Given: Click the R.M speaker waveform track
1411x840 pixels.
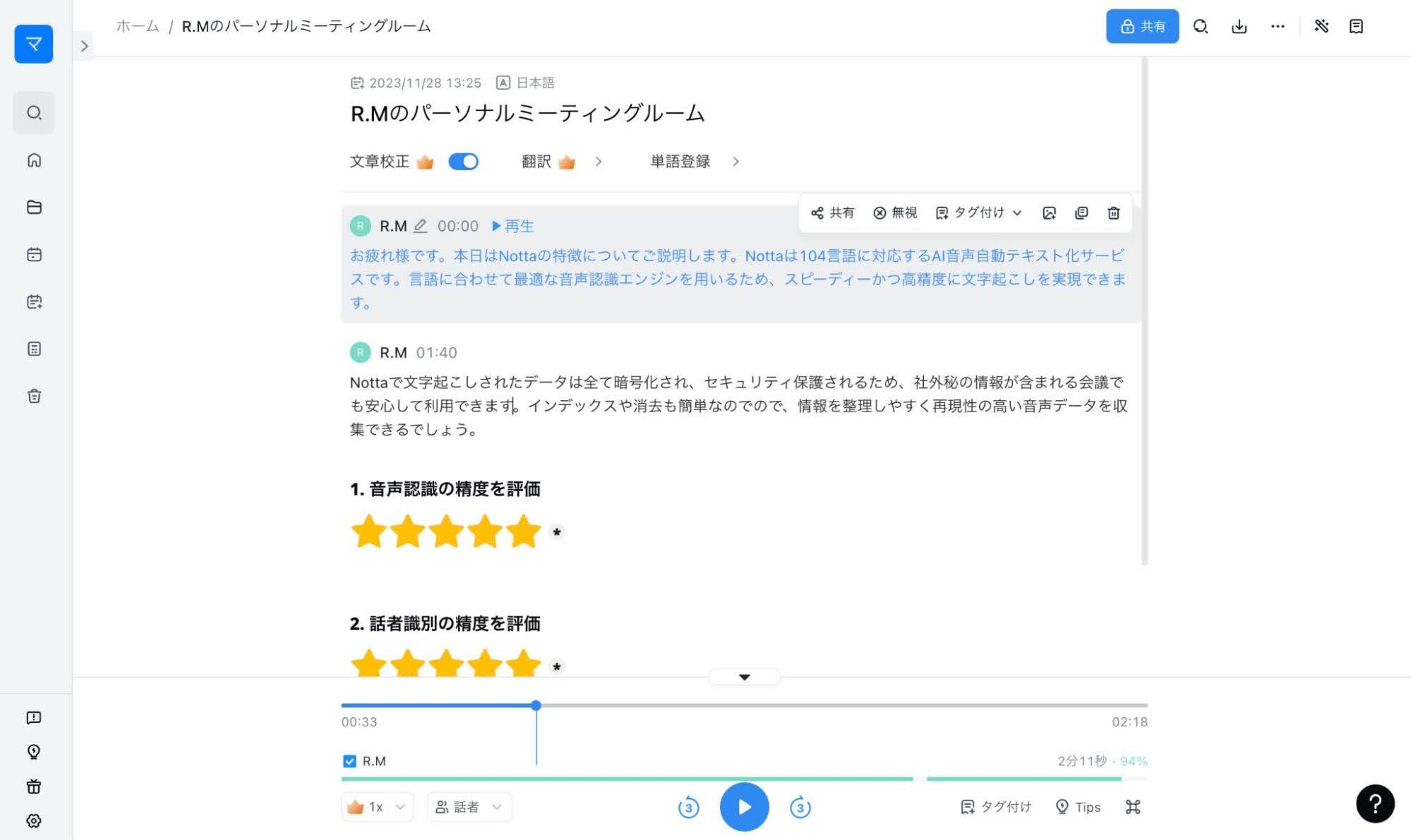Looking at the screenshot, I should click(x=744, y=779).
